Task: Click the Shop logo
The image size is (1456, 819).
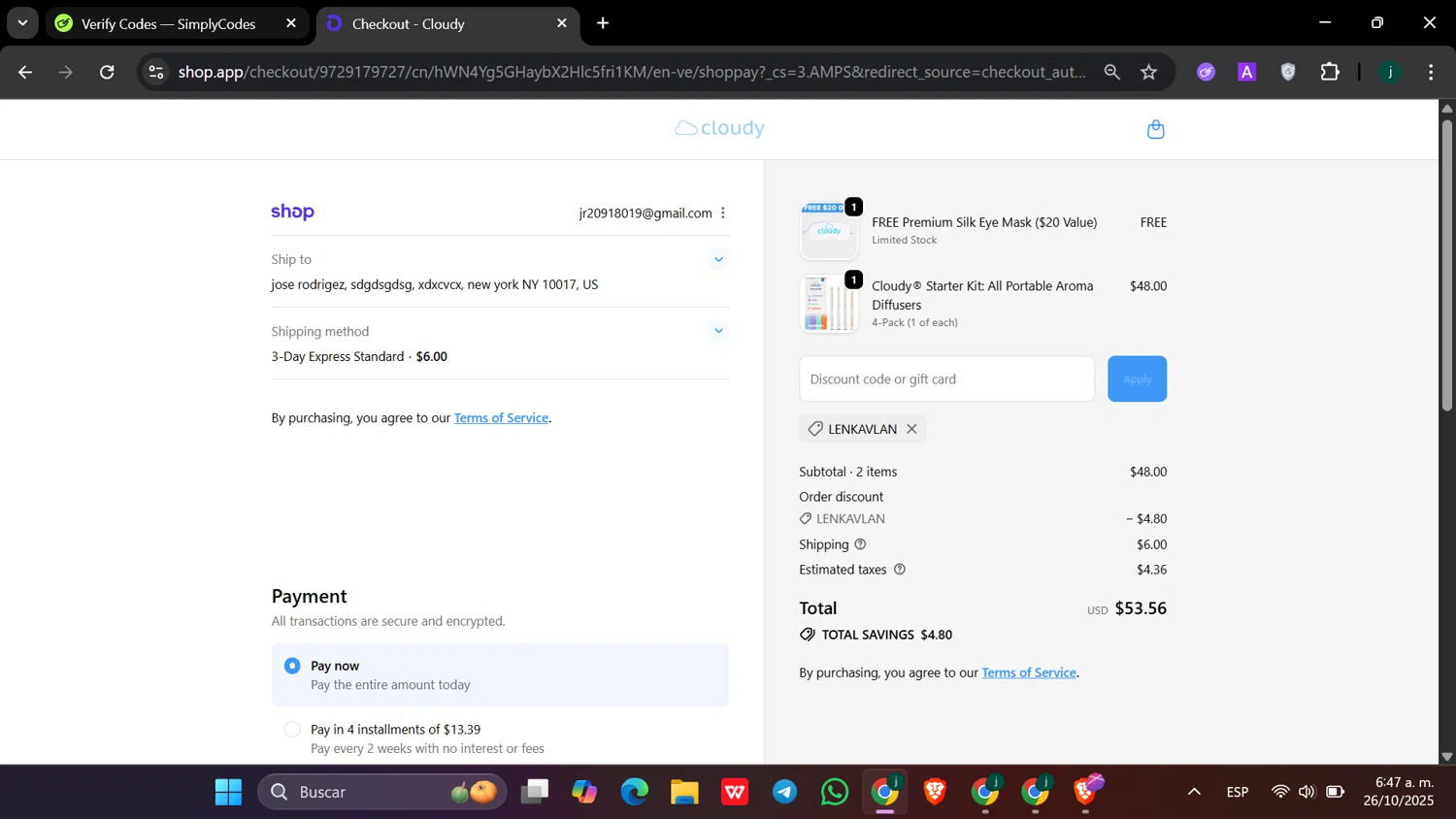Action: coord(292,212)
